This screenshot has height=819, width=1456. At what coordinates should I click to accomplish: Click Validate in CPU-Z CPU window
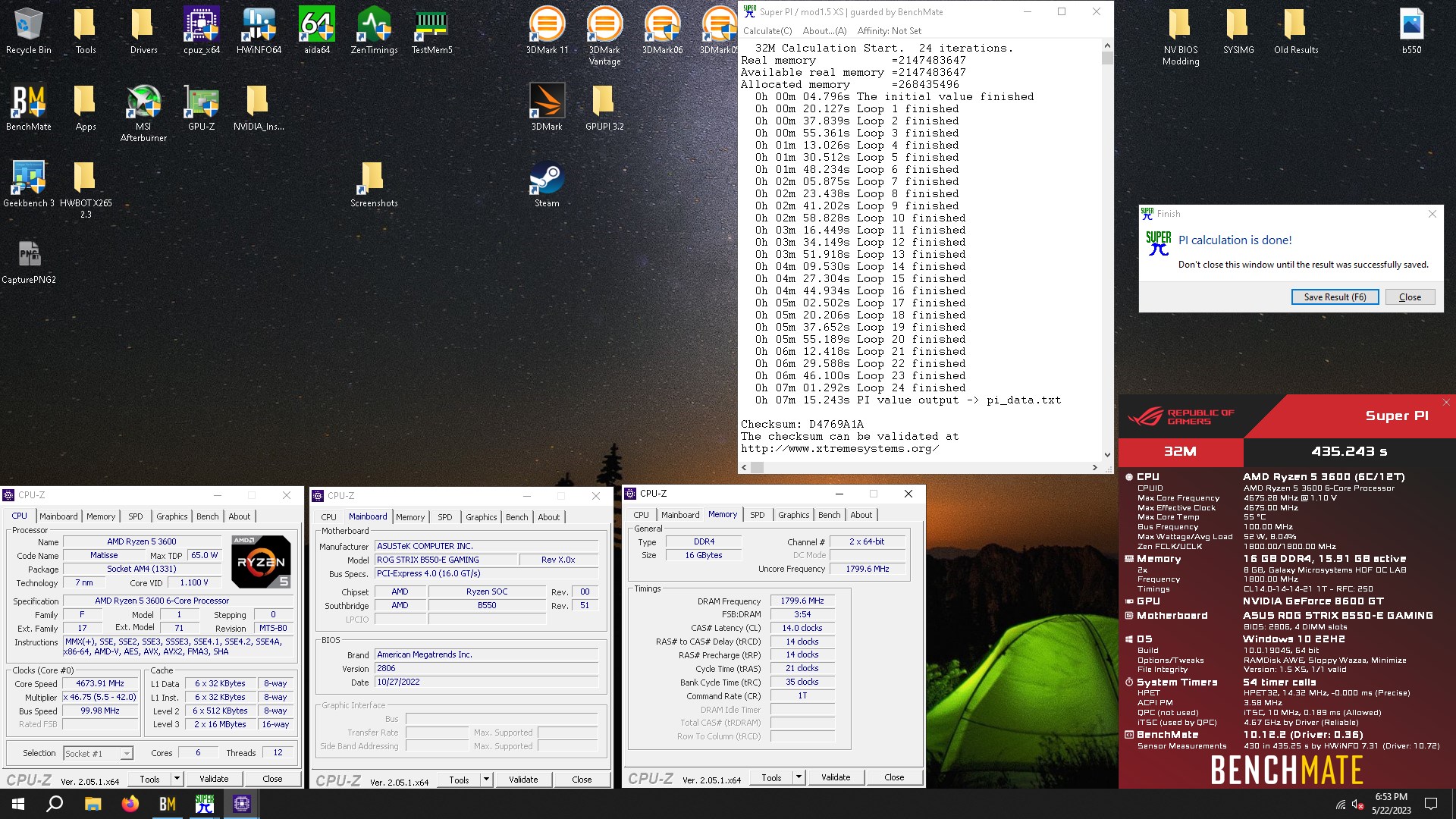(x=214, y=779)
